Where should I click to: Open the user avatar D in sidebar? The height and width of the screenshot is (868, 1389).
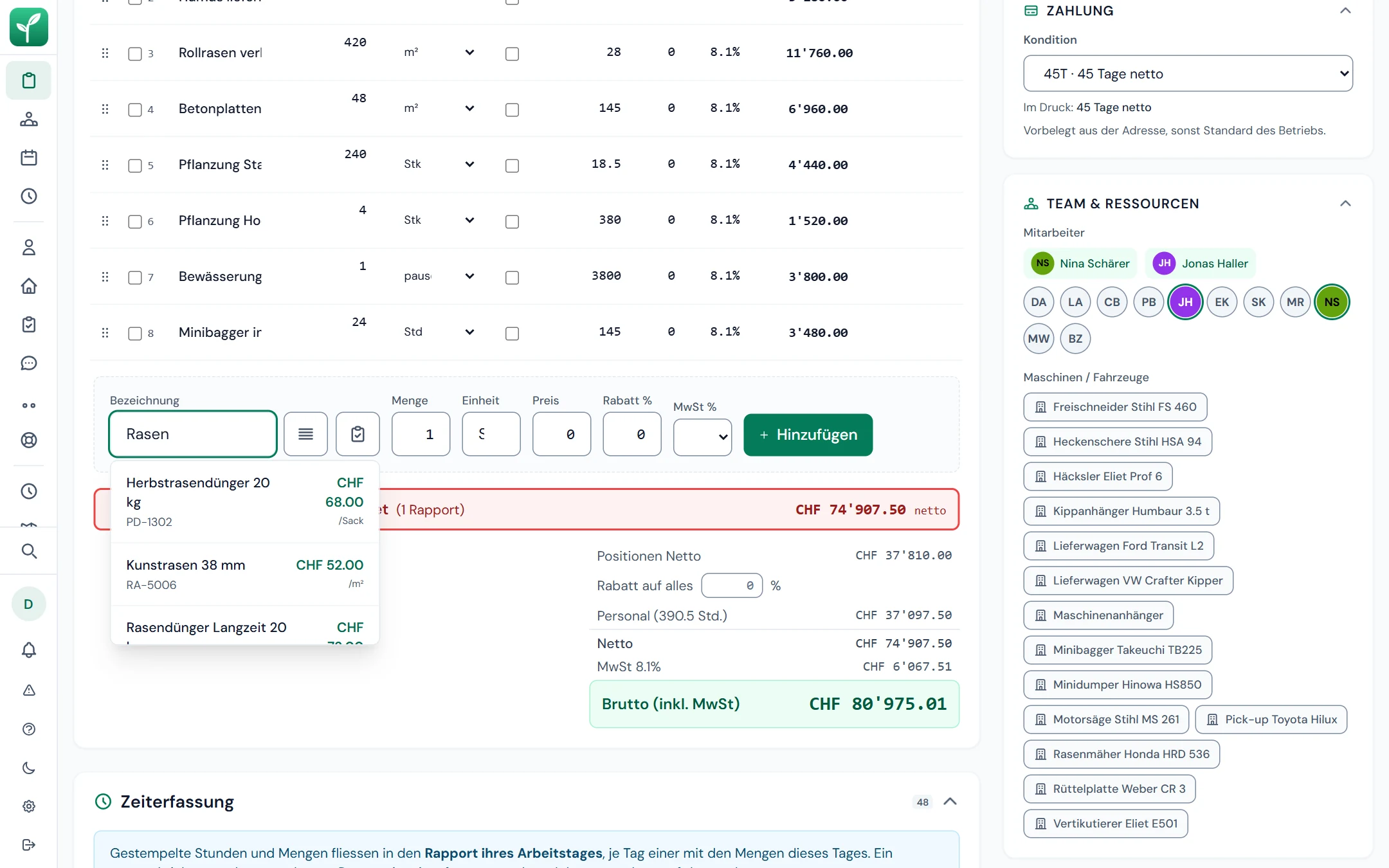[28, 604]
